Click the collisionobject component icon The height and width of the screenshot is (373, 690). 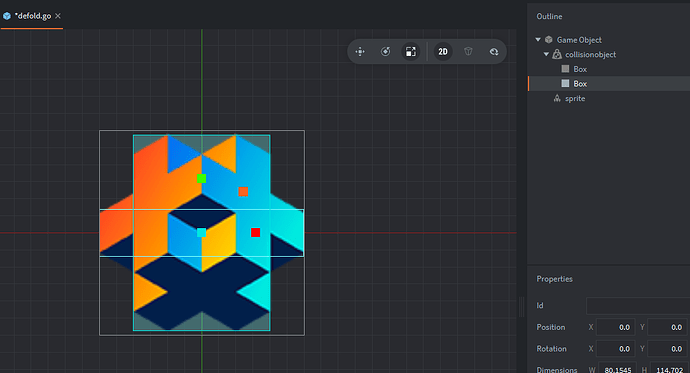click(x=557, y=54)
